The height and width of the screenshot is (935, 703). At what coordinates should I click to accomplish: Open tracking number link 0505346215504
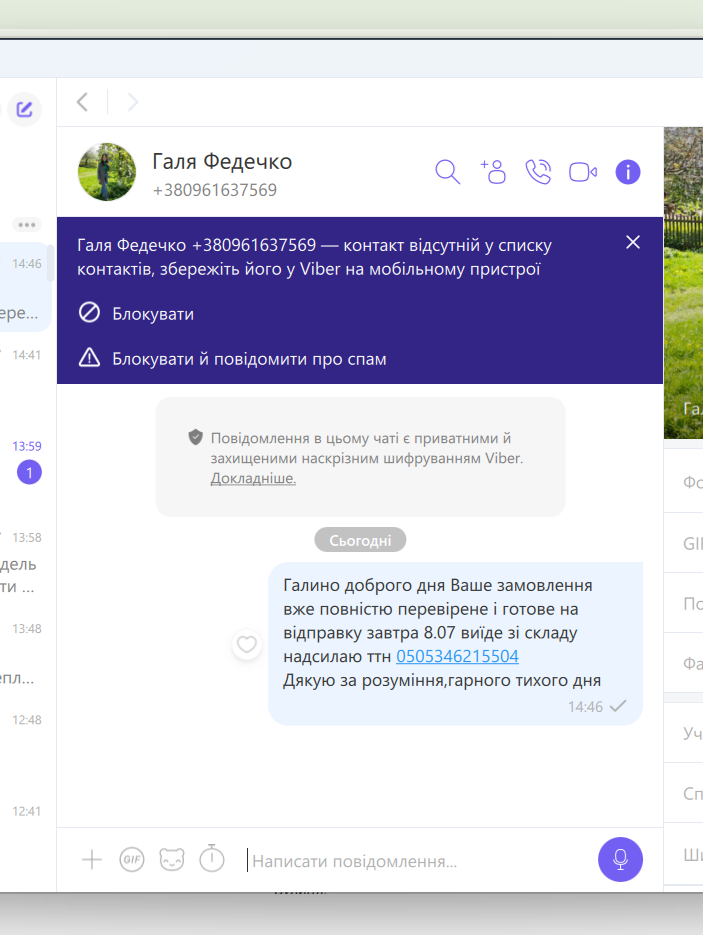pos(457,656)
